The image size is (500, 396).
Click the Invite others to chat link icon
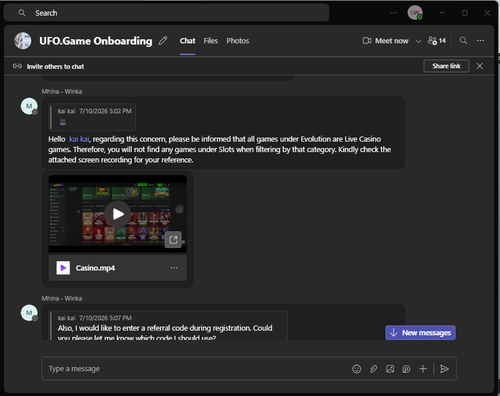(x=17, y=66)
